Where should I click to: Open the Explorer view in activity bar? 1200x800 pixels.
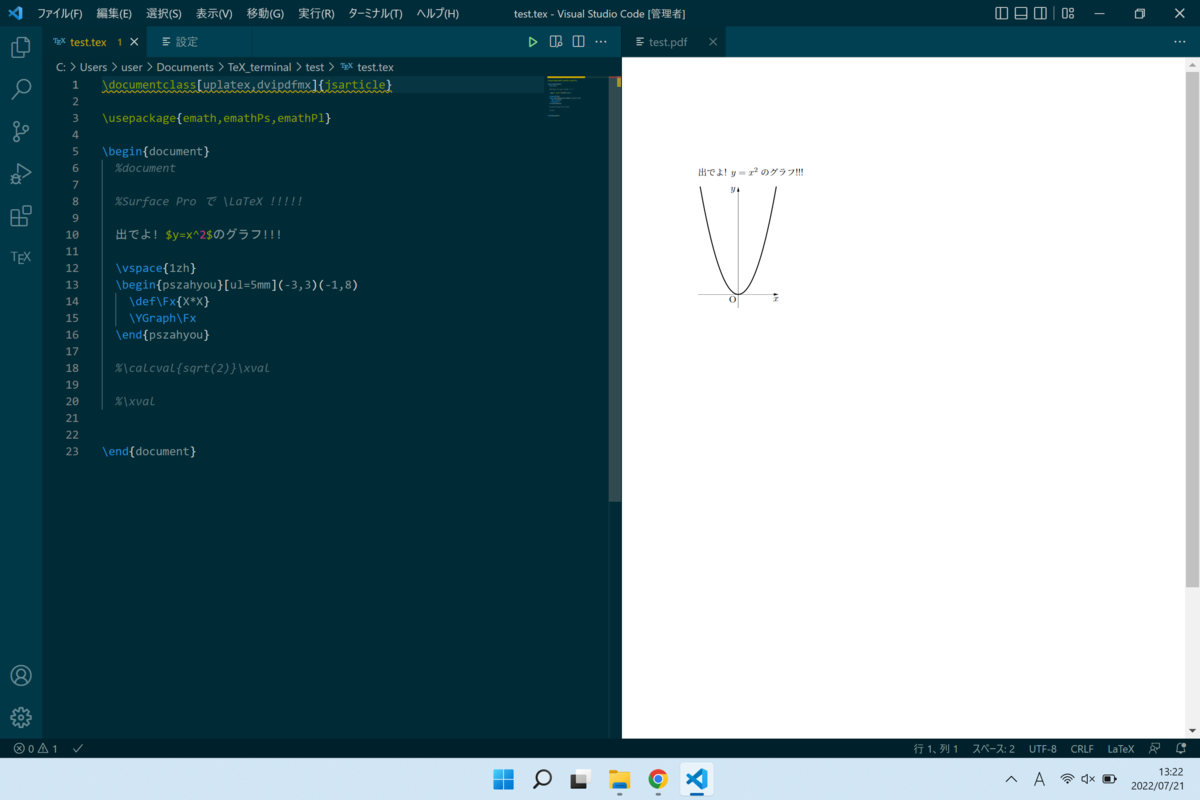pos(20,47)
